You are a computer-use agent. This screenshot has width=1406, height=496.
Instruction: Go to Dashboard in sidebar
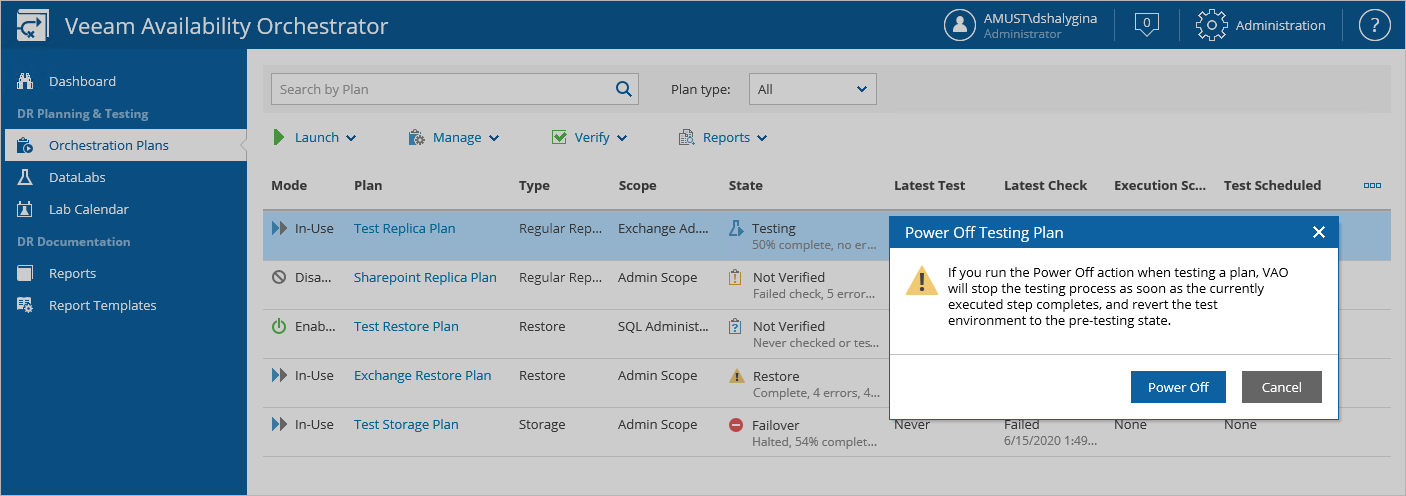82,81
